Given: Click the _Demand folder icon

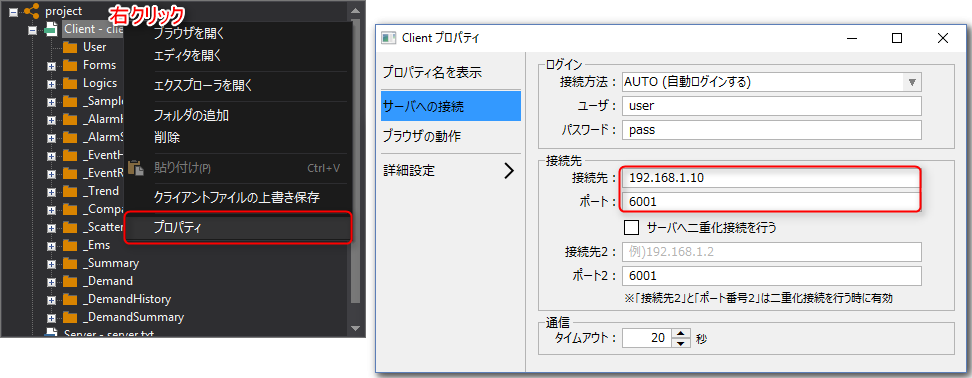Looking at the screenshot, I should (x=70, y=281).
